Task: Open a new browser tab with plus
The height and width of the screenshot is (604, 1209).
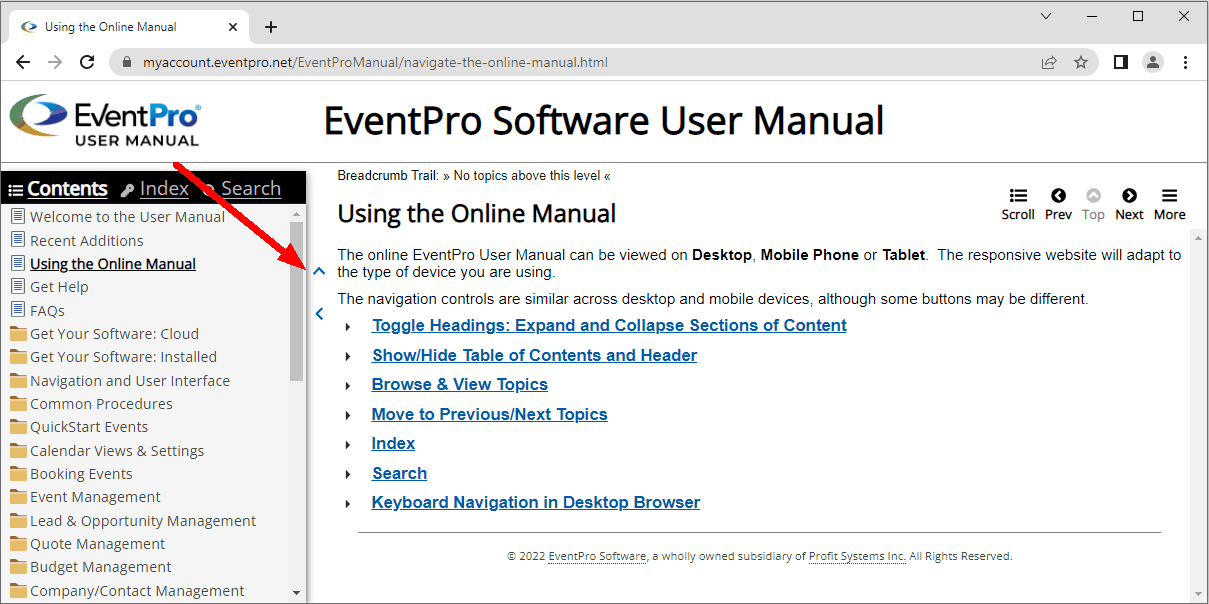Action: pos(271,27)
